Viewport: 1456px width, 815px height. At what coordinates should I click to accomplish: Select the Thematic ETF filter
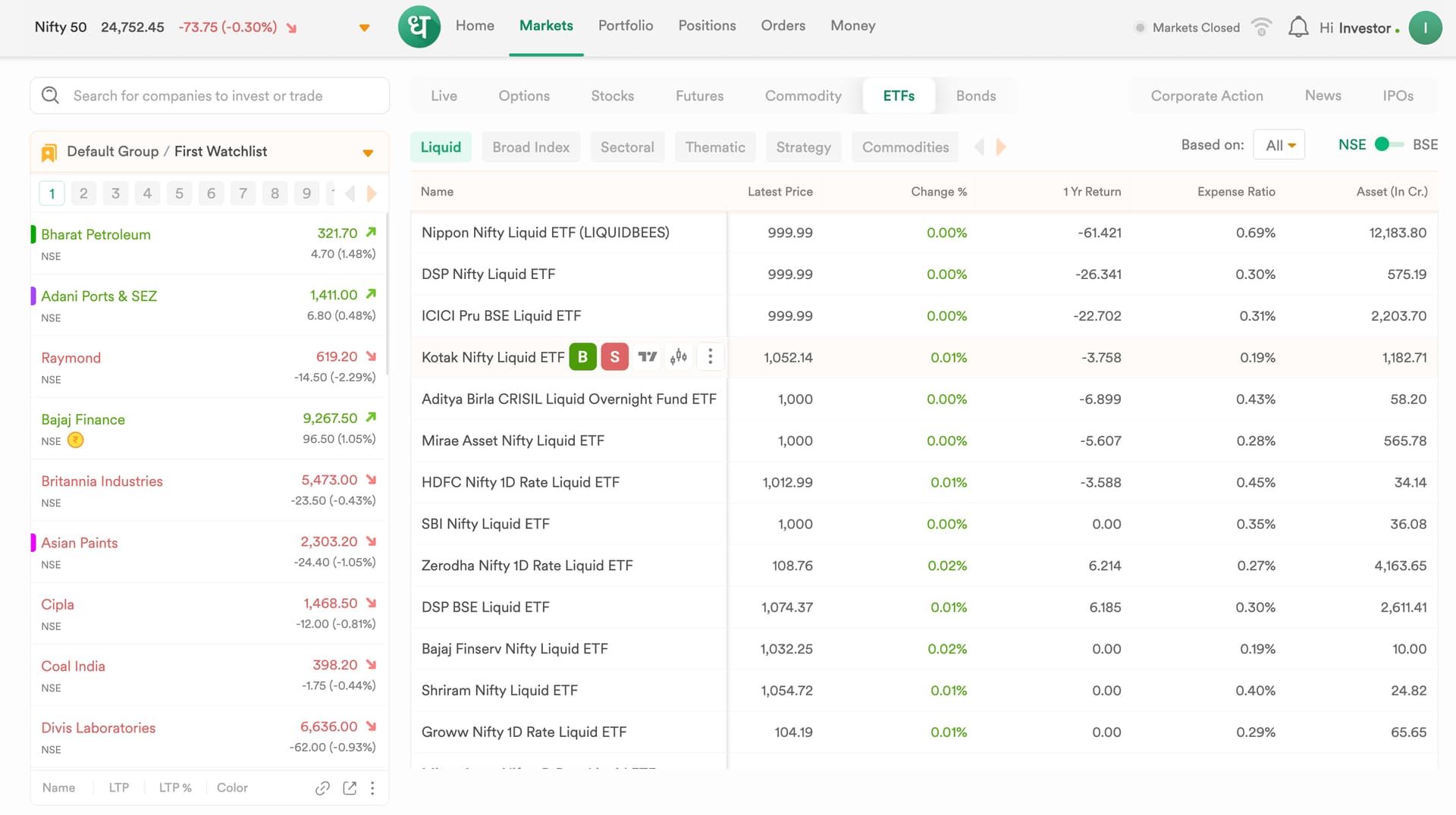tap(715, 147)
